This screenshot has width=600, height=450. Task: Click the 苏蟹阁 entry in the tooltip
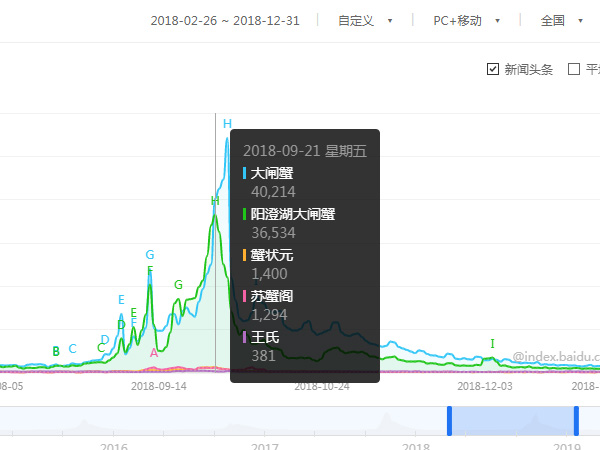(x=272, y=296)
